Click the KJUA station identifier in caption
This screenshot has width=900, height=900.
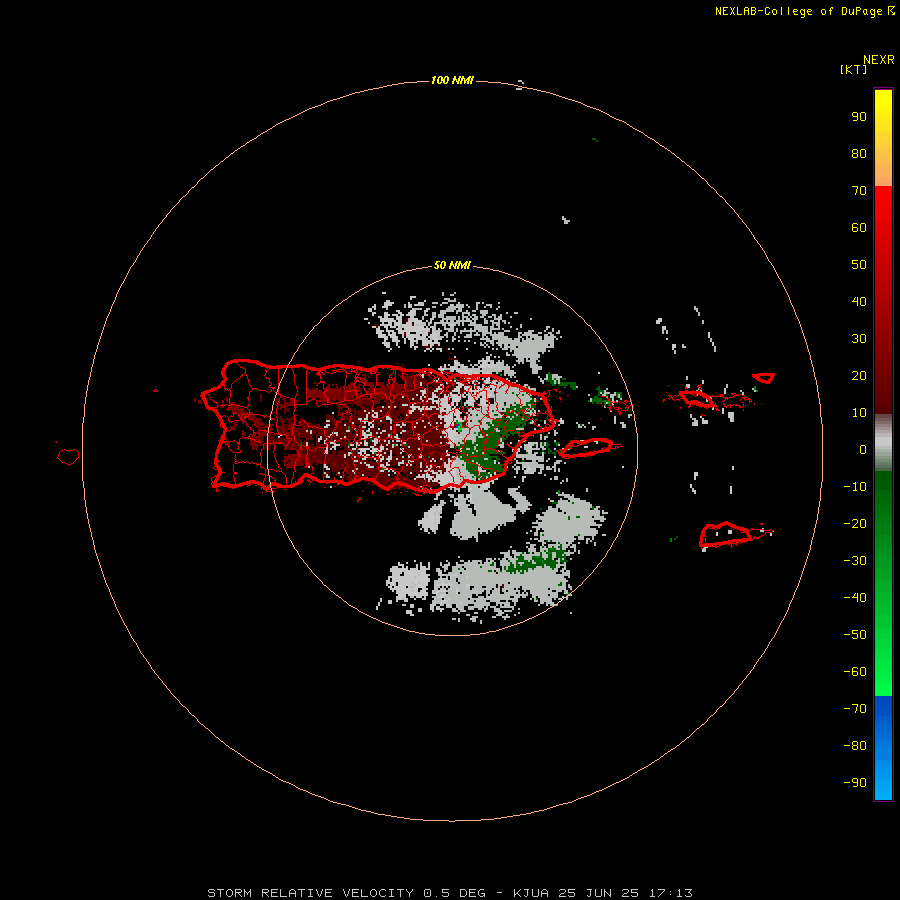click(531, 893)
